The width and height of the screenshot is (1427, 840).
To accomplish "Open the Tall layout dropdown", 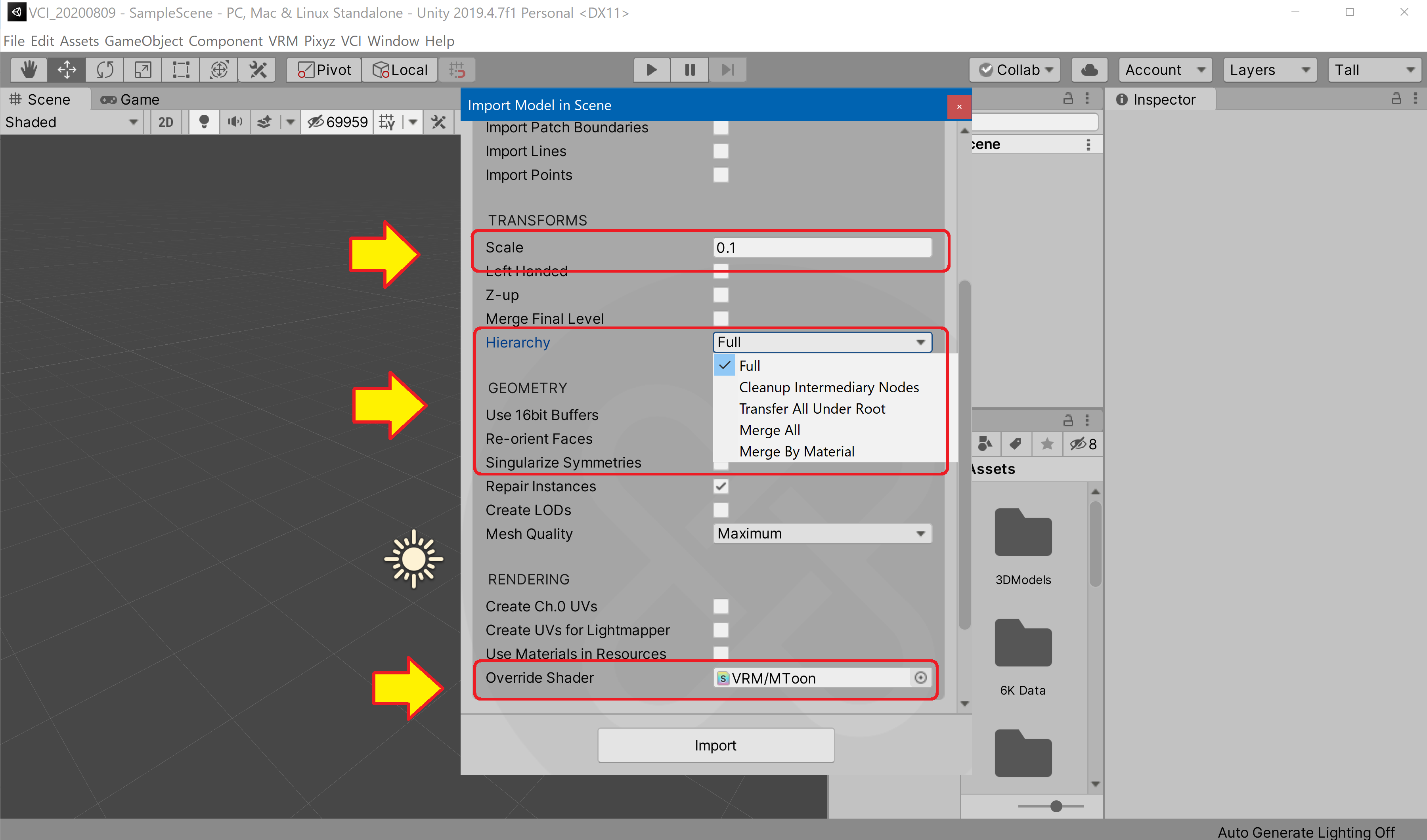I will pyautogui.click(x=1374, y=70).
